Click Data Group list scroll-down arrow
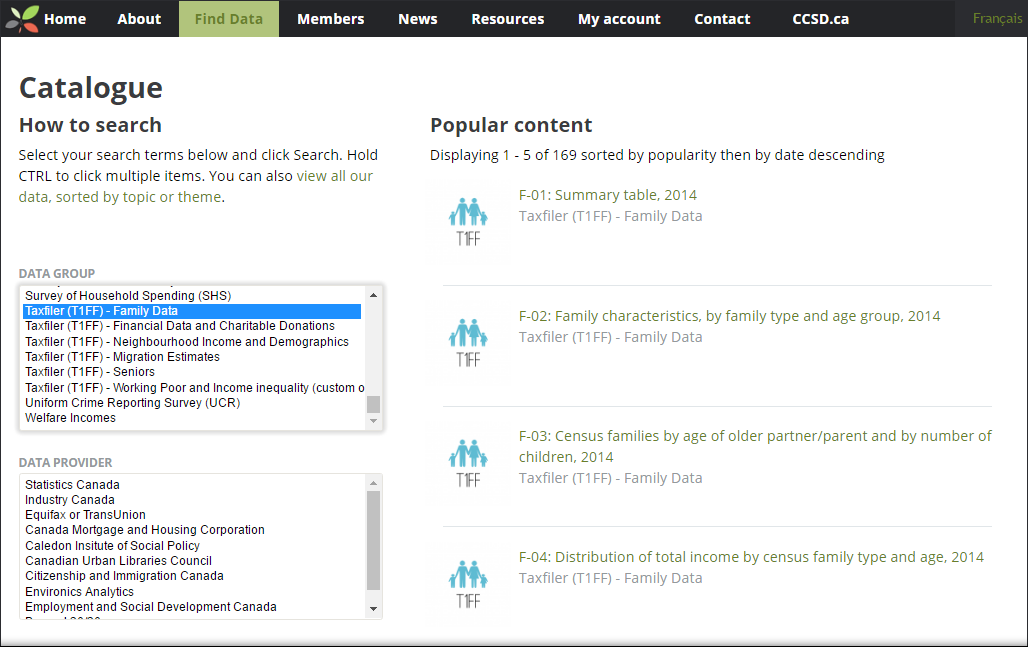Viewport: 1028px width, 647px height. point(373,421)
